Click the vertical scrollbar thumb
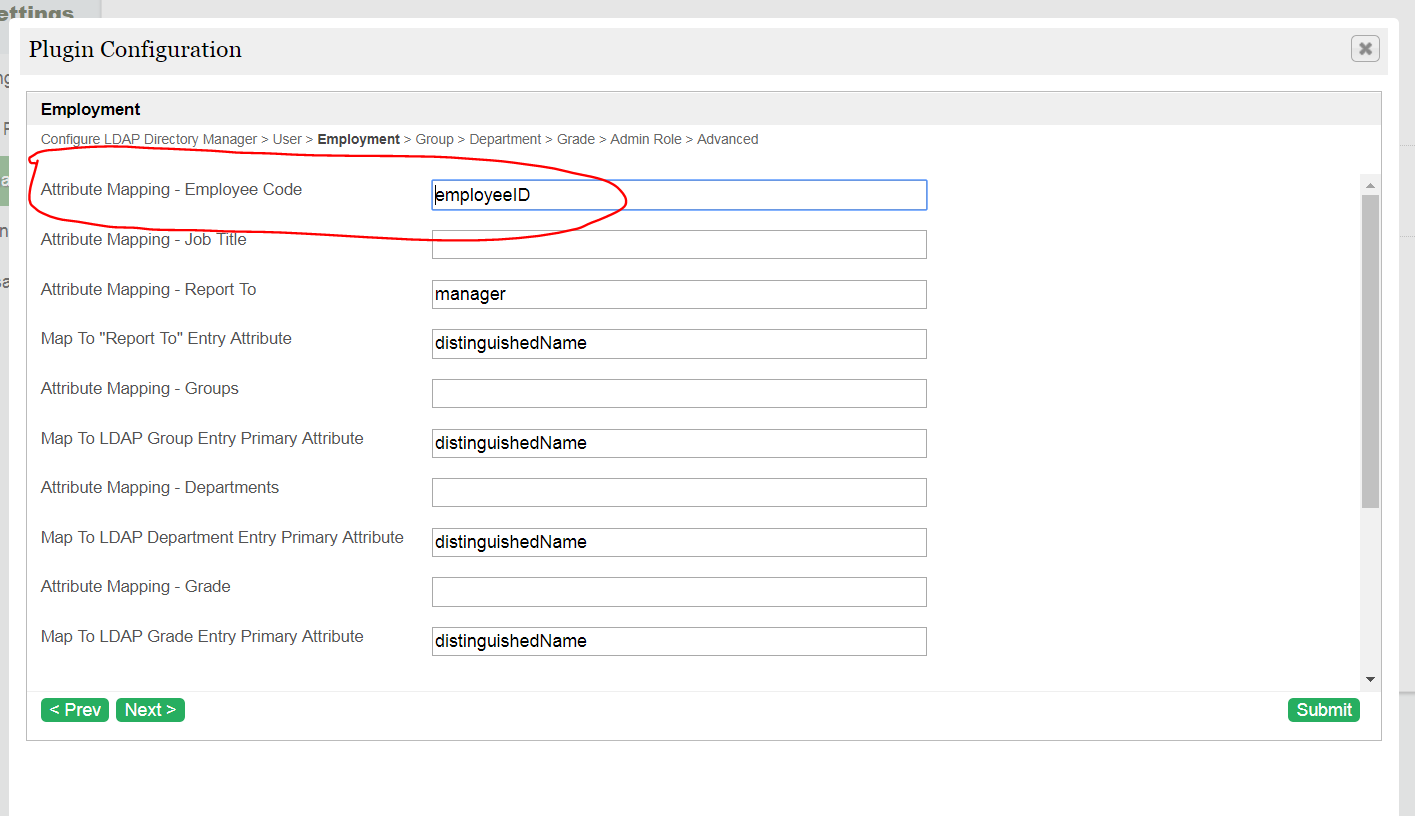Viewport: 1415px width, 816px height. (1370, 350)
